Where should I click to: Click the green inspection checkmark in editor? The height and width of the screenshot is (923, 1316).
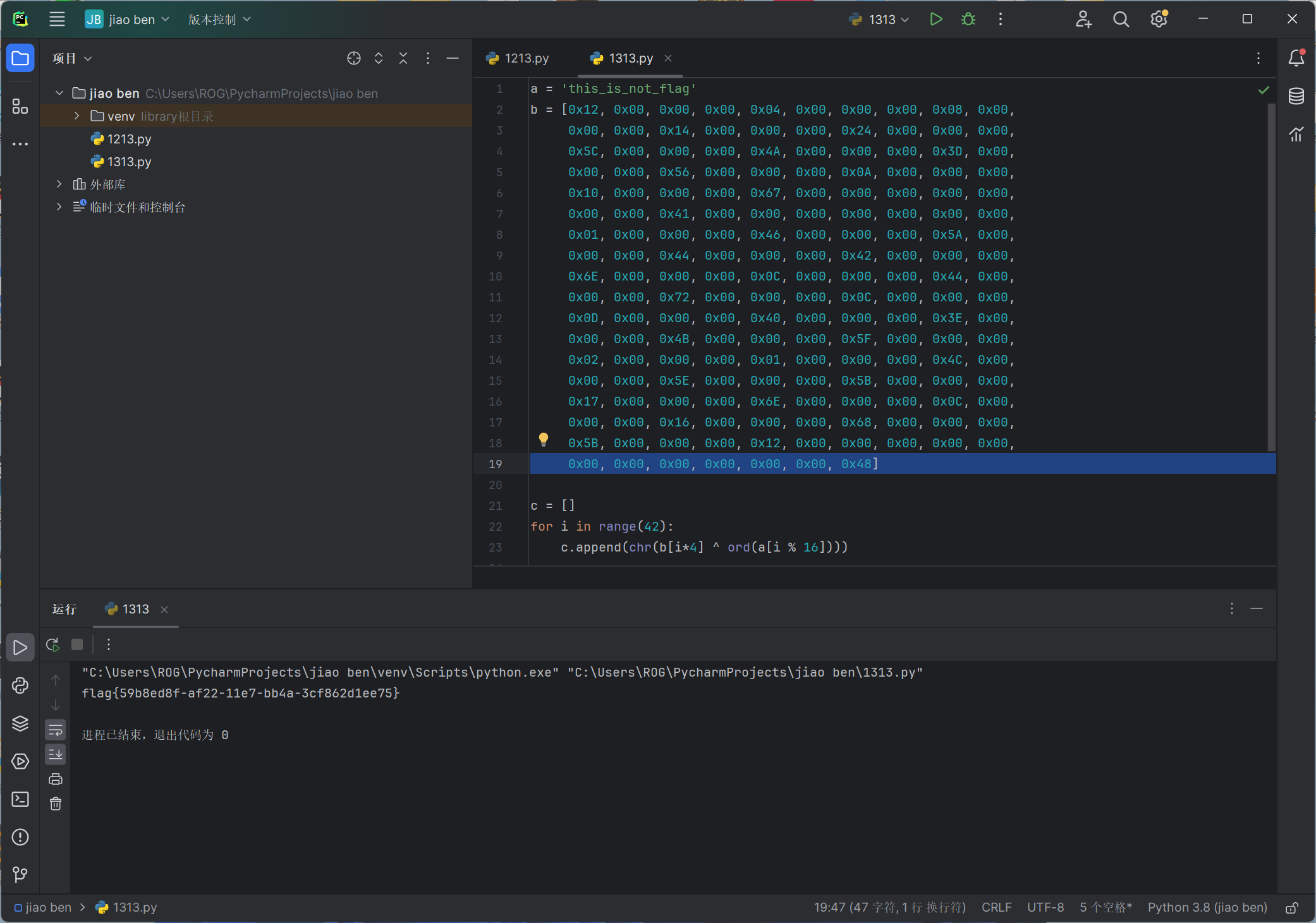(x=1264, y=90)
